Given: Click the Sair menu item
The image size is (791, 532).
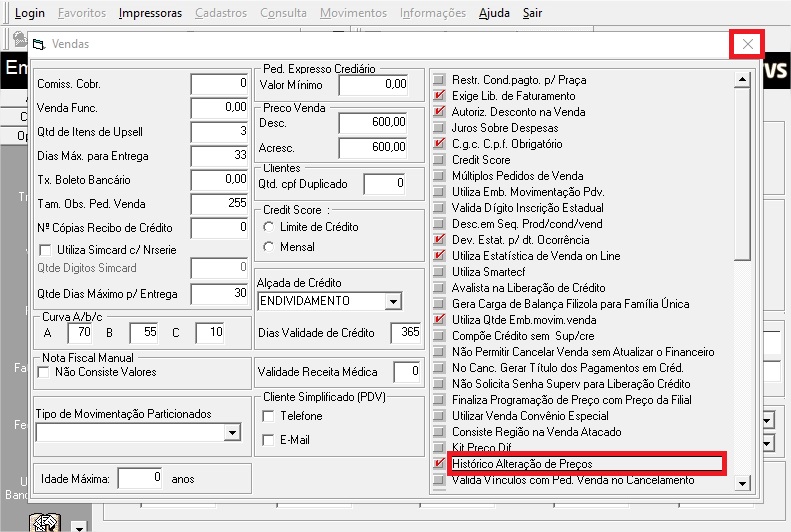Looking at the screenshot, I should 532,13.
